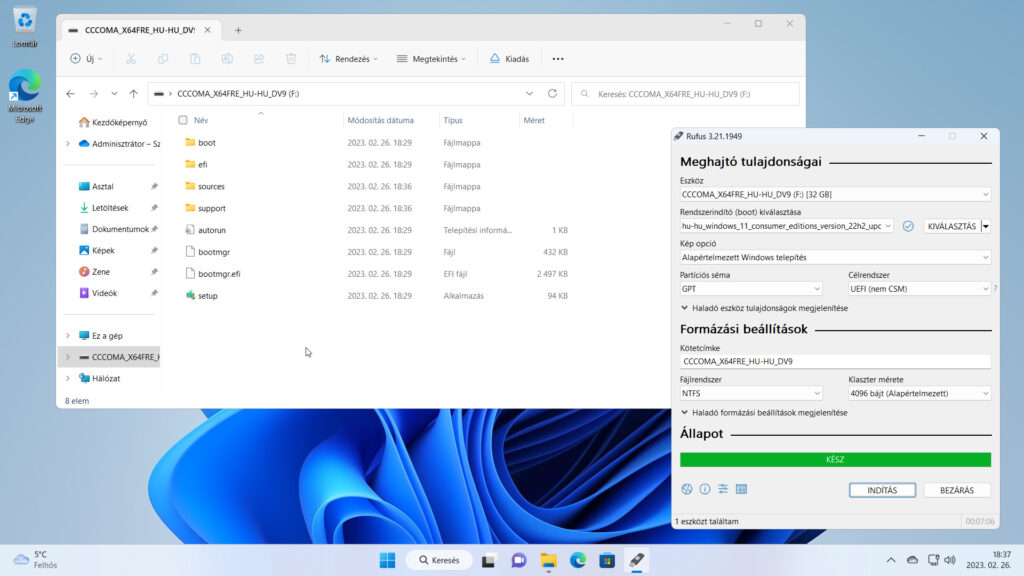Image resolution: width=1024 pixels, height=576 pixels.
Task: Refresh the Explorer folder view
Action: (x=552, y=93)
